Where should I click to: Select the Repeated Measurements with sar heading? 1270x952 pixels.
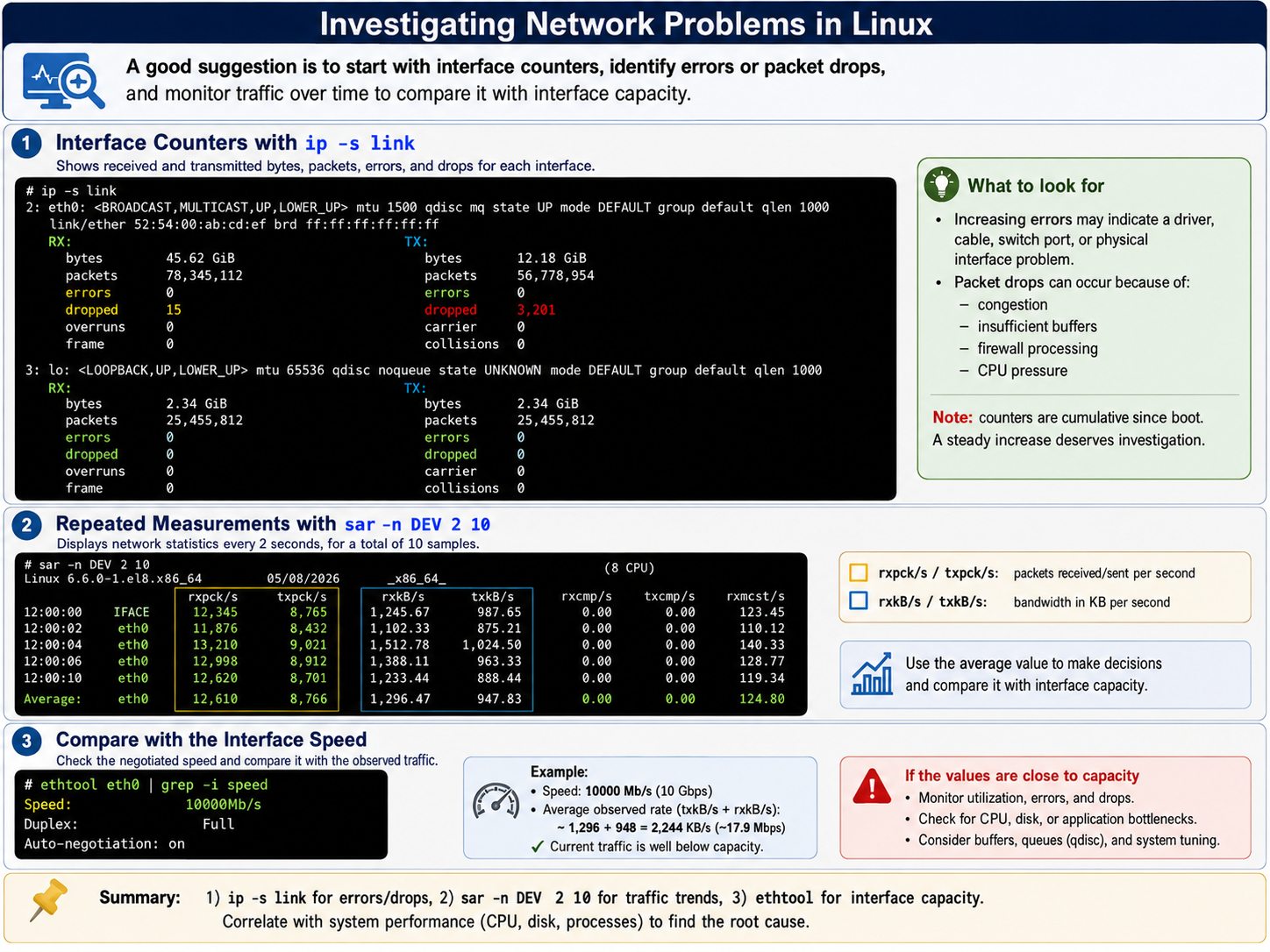pos(273,524)
